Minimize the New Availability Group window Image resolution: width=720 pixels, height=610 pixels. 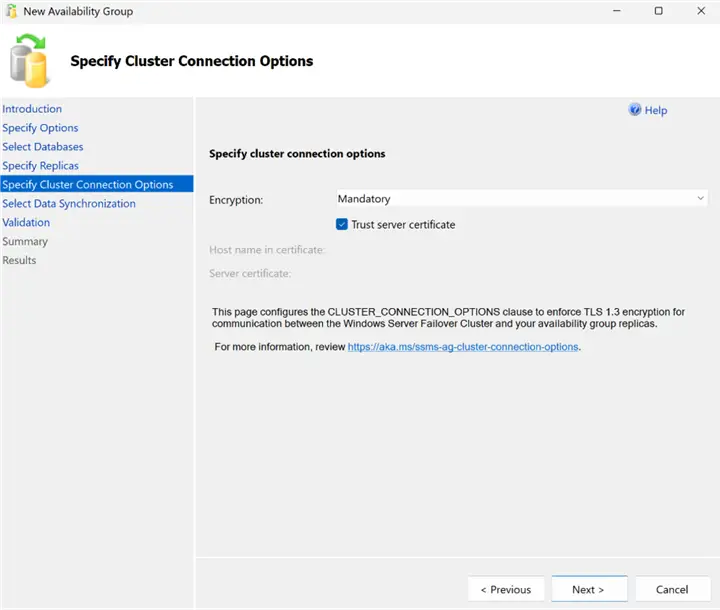pos(617,11)
